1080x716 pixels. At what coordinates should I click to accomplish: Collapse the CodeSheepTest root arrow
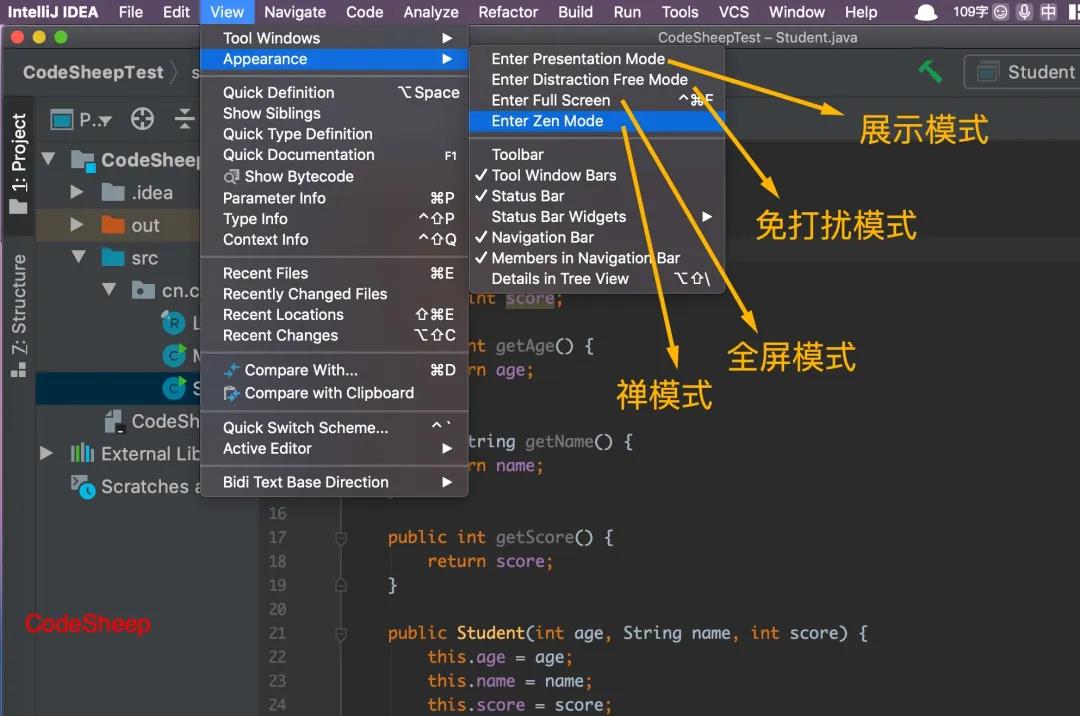click(x=48, y=158)
